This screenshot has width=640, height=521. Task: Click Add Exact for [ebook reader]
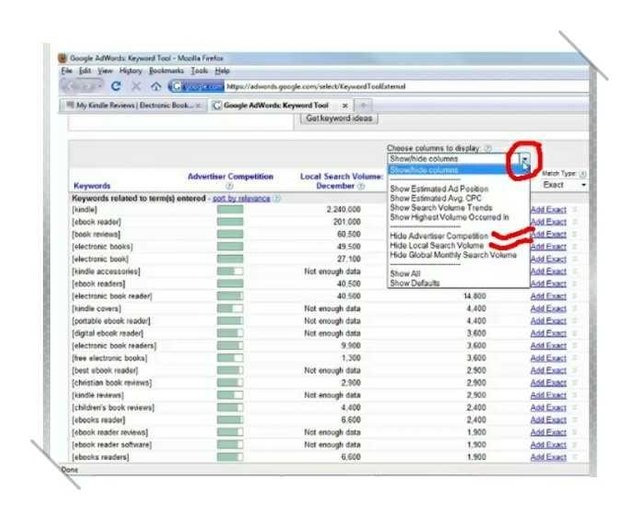coord(548,222)
